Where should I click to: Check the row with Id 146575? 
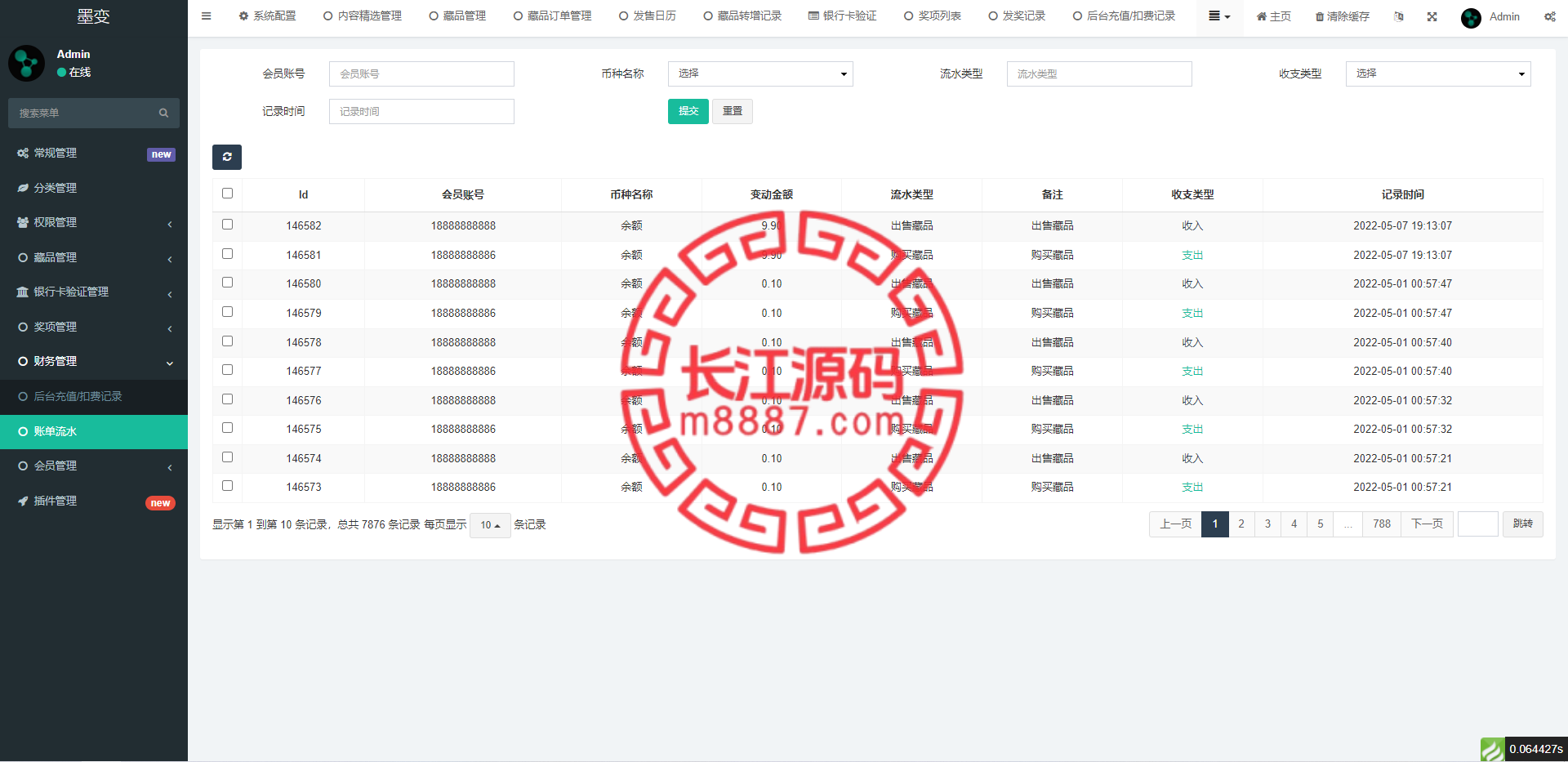point(227,428)
